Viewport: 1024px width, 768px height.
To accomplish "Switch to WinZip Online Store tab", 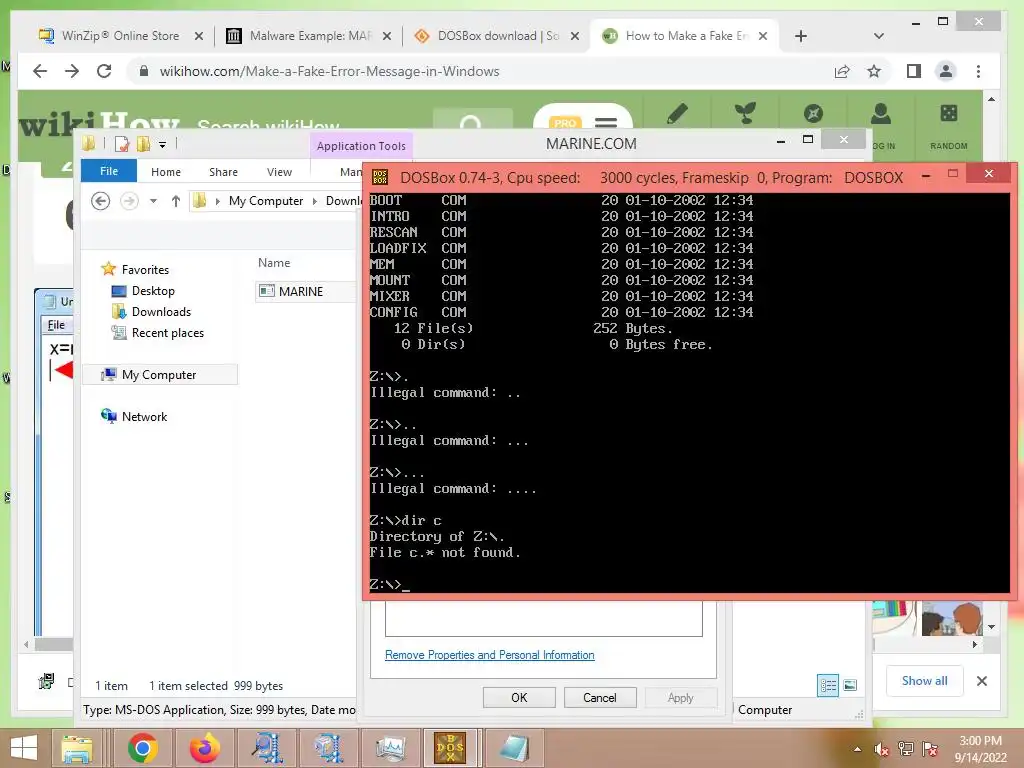I will point(120,36).
